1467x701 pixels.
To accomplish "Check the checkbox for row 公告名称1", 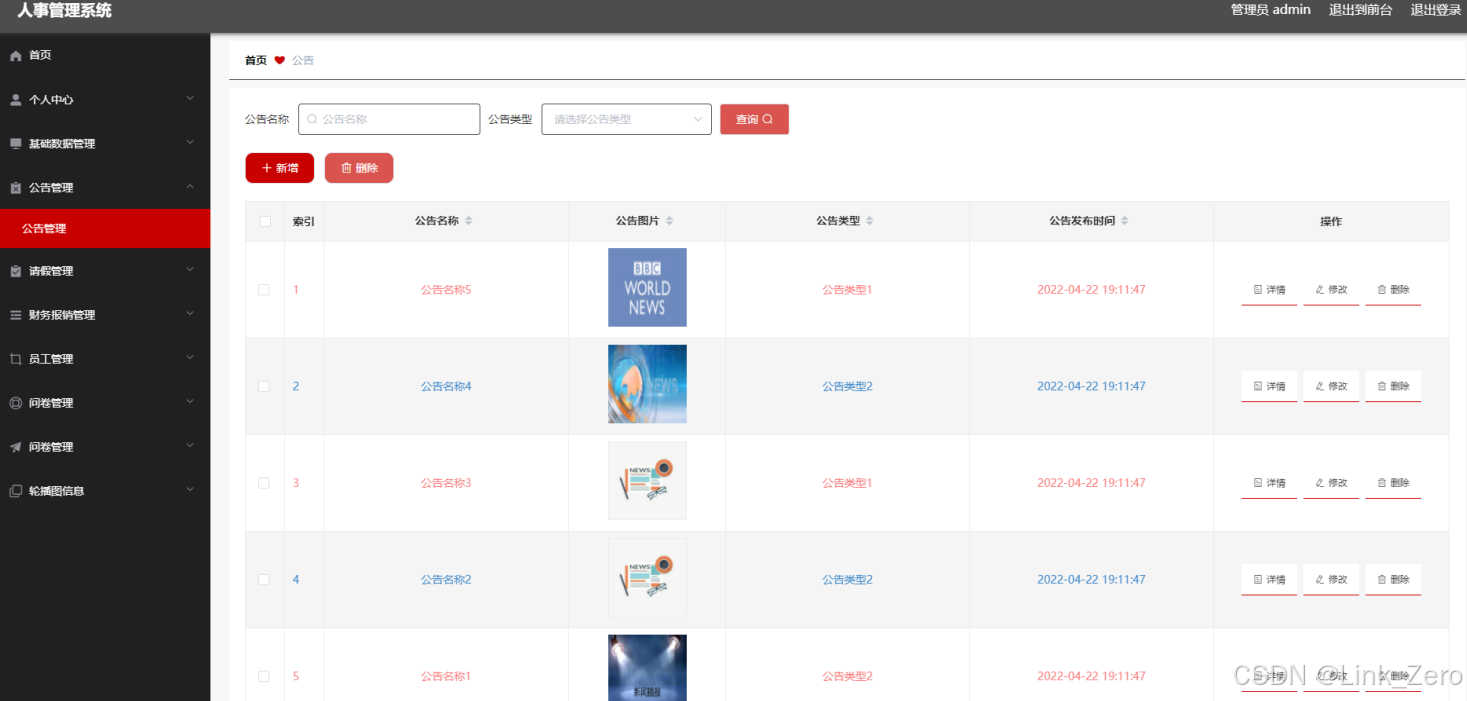I will pyautogui.click(x=264, y=676).
